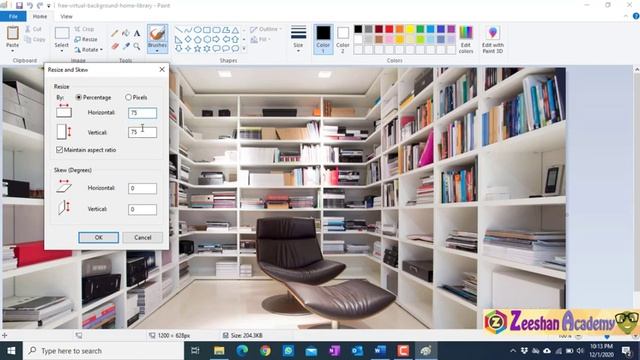Click the Type here to search box
The image size is (640, 360).
(x=104, y=351)
